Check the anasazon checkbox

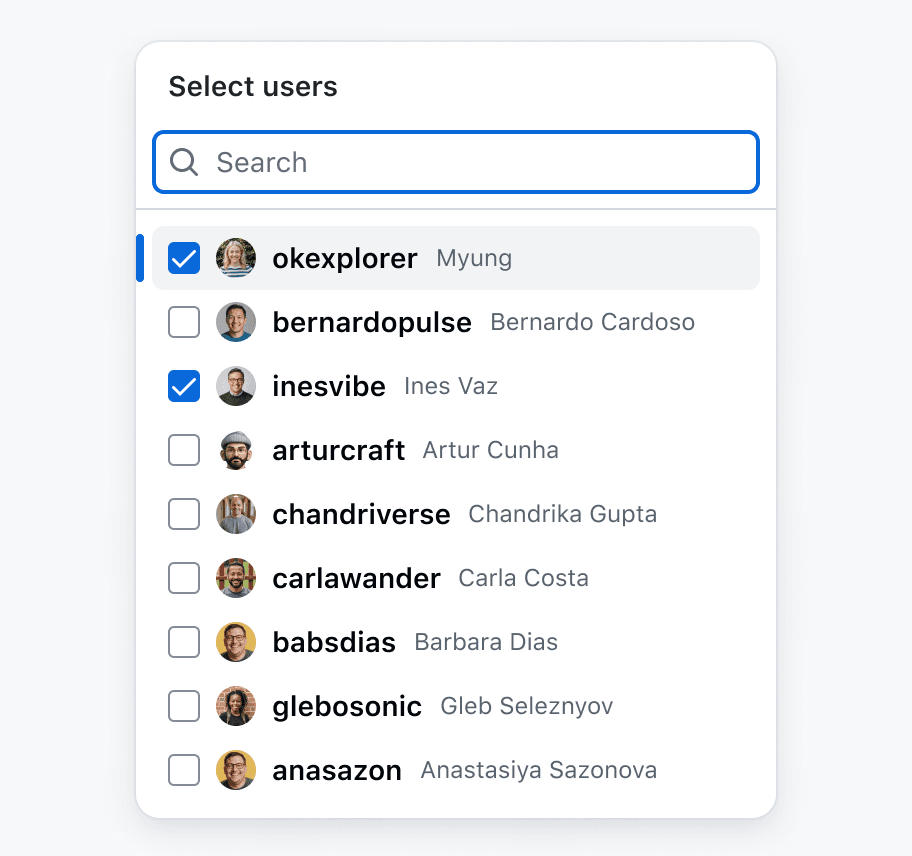184,770
